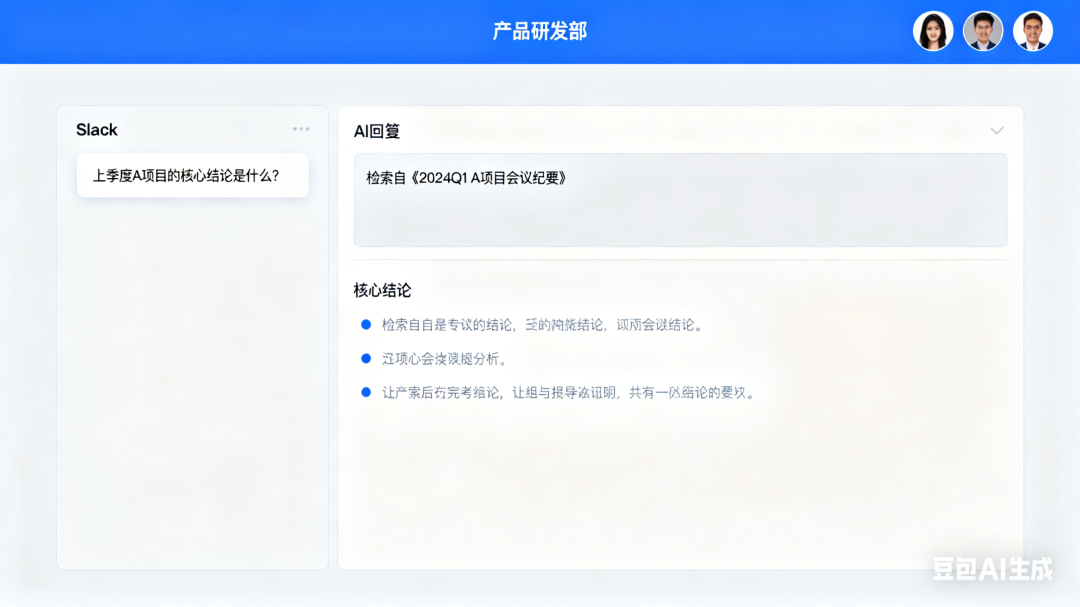The height and width of the screenshot is (607, 1080).
Task: Click the question bubble about AI项目核心结论
Action: tap(192, 175)
